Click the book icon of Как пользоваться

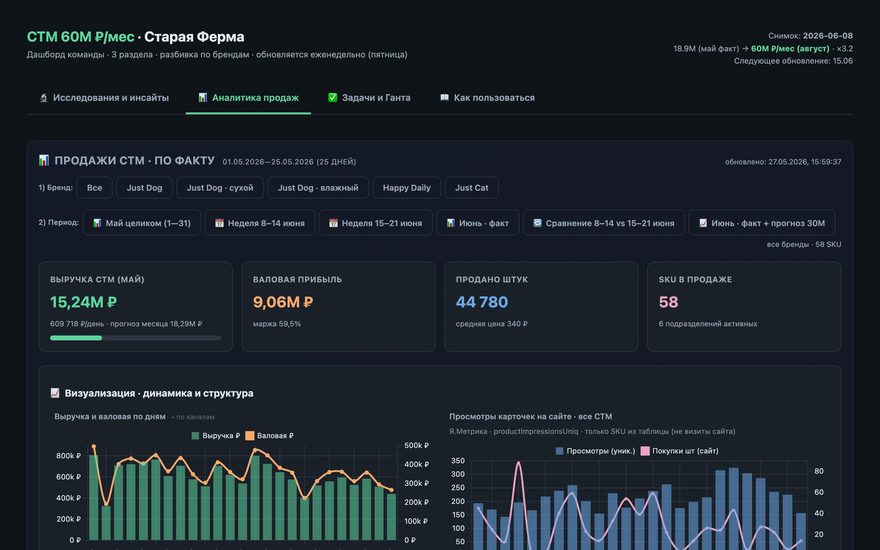tap(444, 98)
